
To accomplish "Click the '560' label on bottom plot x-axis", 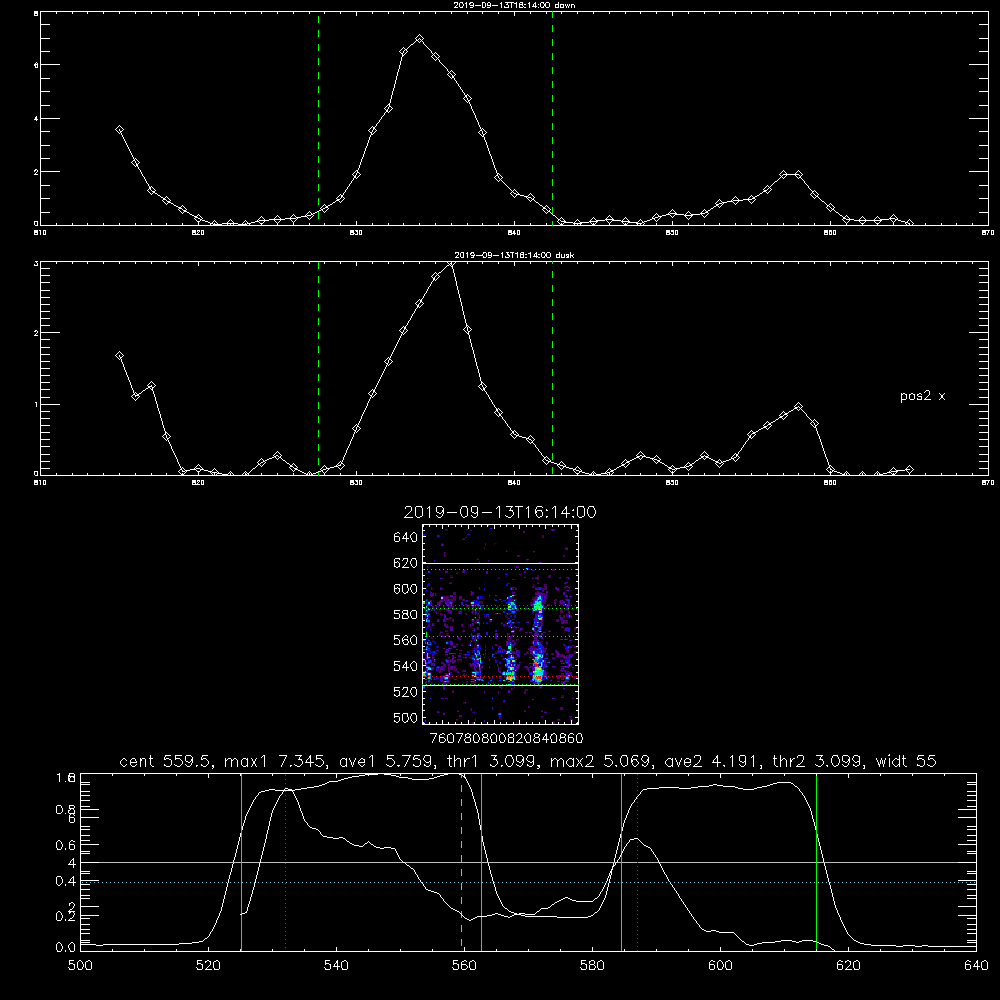I will (464, 966).
